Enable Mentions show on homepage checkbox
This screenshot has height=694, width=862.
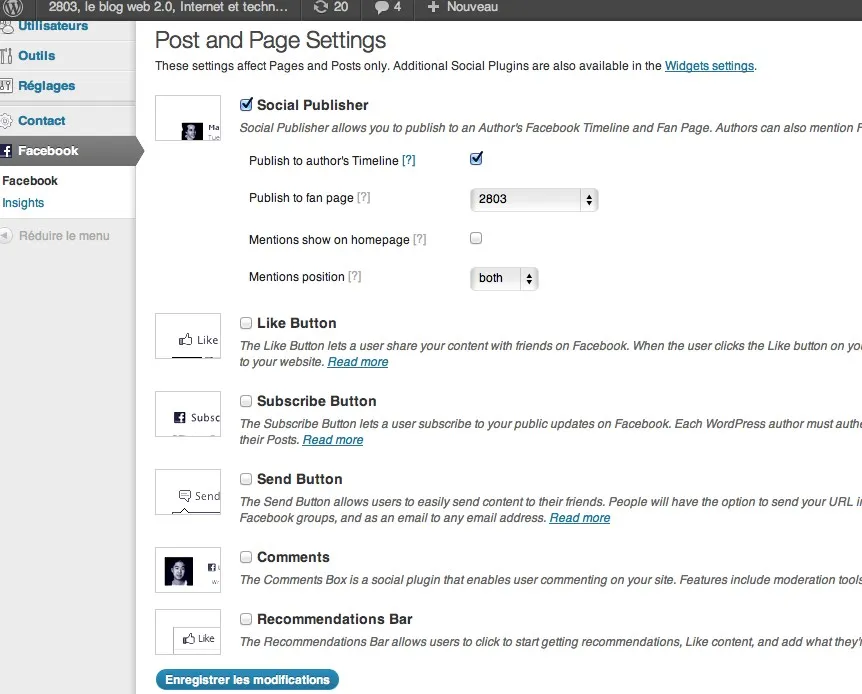point(476,238)
